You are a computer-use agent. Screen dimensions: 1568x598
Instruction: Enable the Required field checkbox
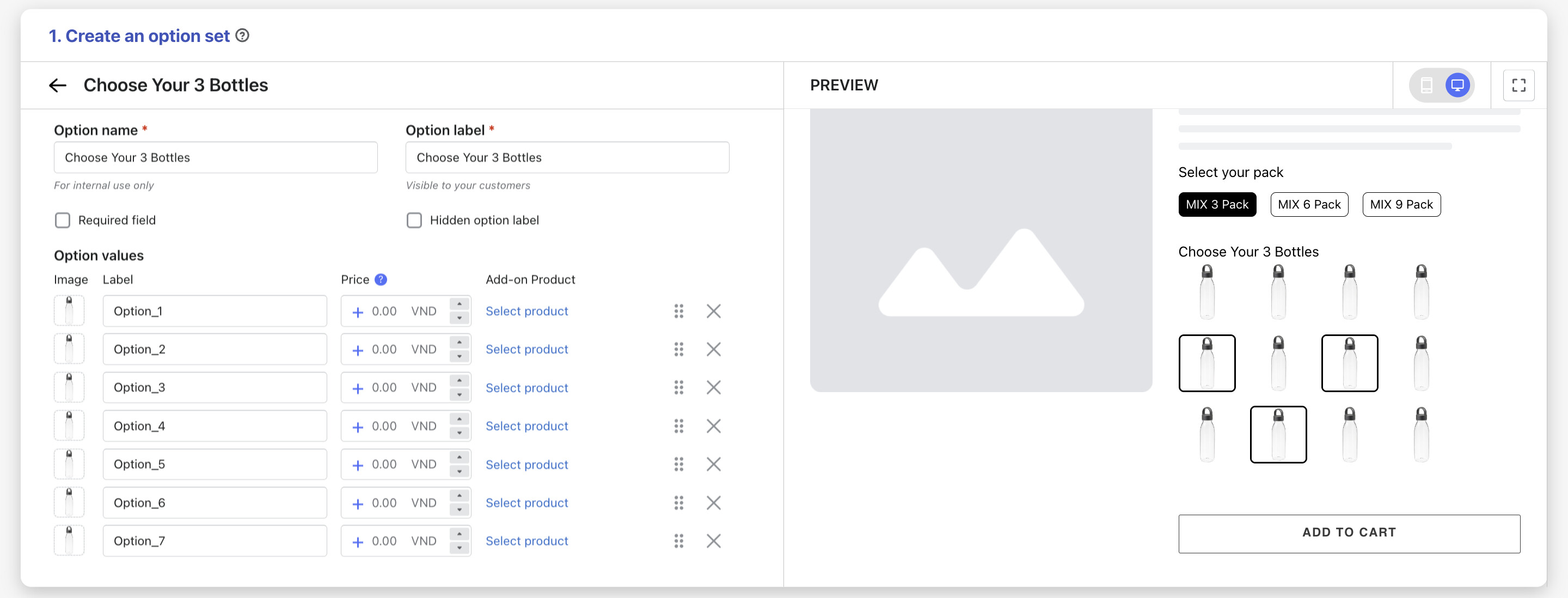click(x=63, y=221)
